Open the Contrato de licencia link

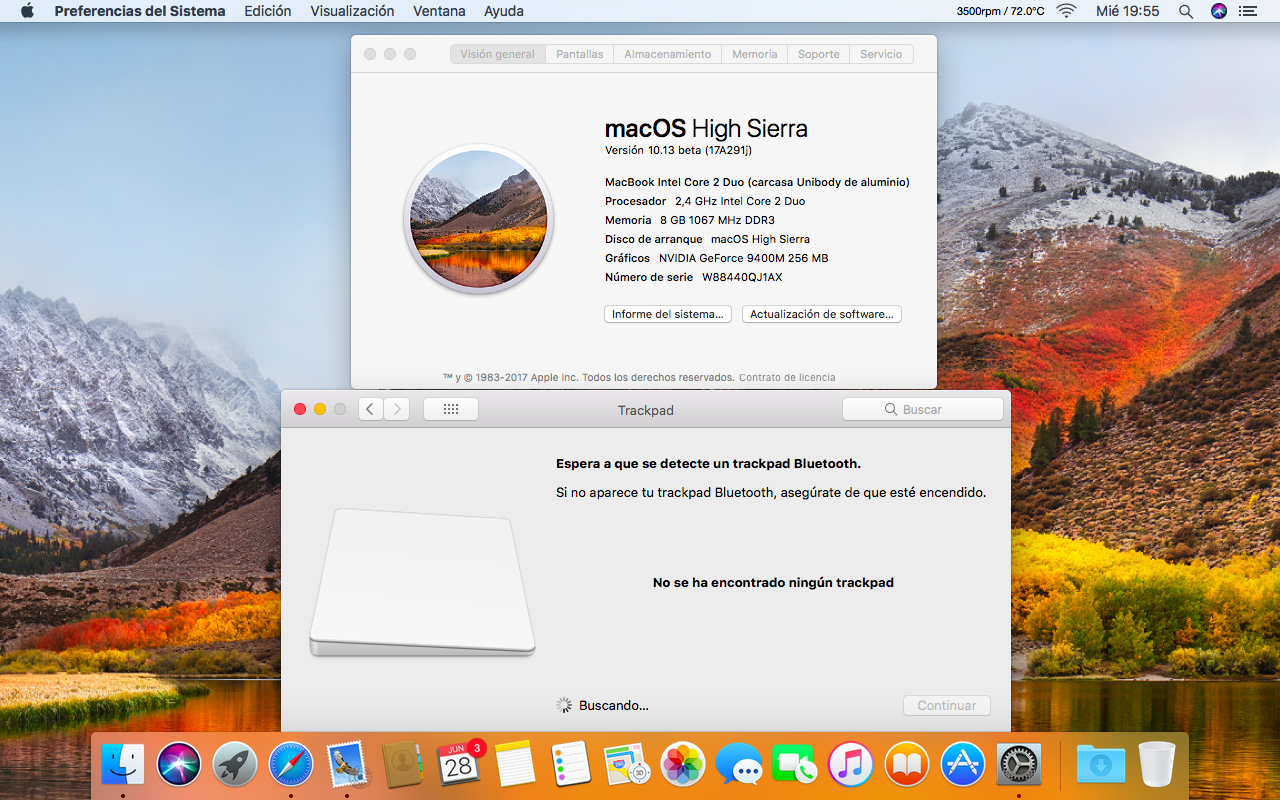click(787, 377)
